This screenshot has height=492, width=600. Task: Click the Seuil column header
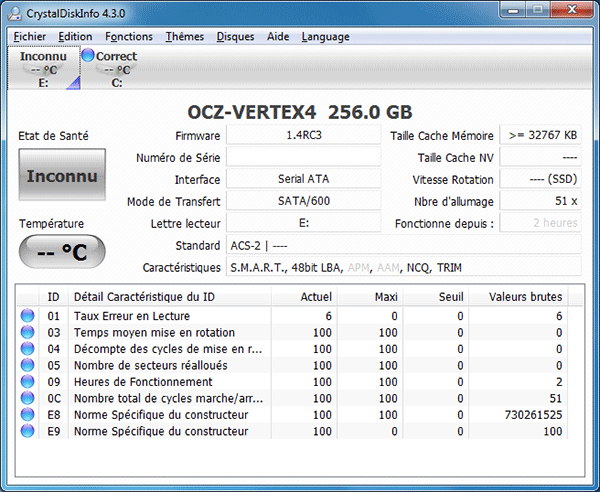[436, 297]
